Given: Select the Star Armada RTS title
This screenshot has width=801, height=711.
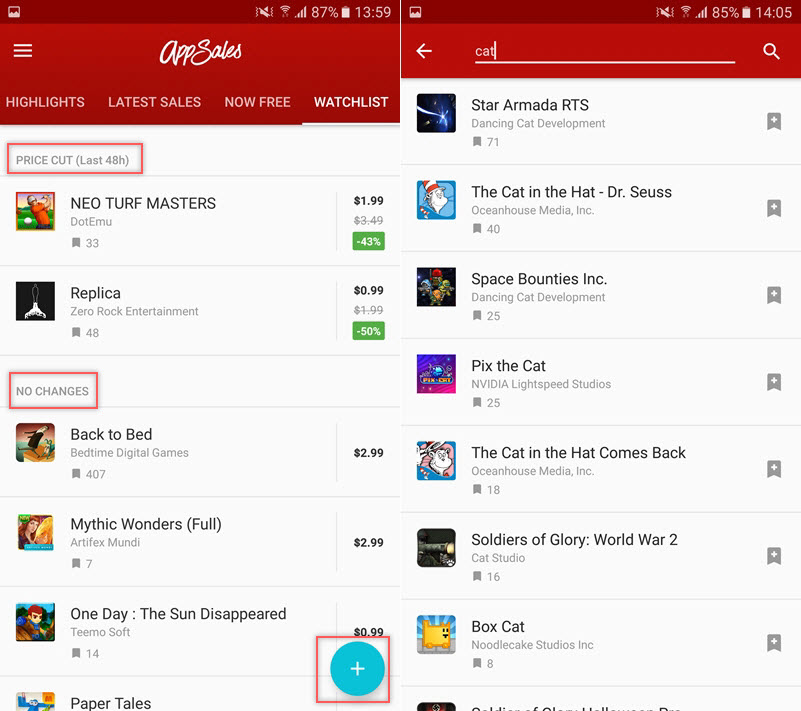Looking at the screenshot, I should click(530, 105).
